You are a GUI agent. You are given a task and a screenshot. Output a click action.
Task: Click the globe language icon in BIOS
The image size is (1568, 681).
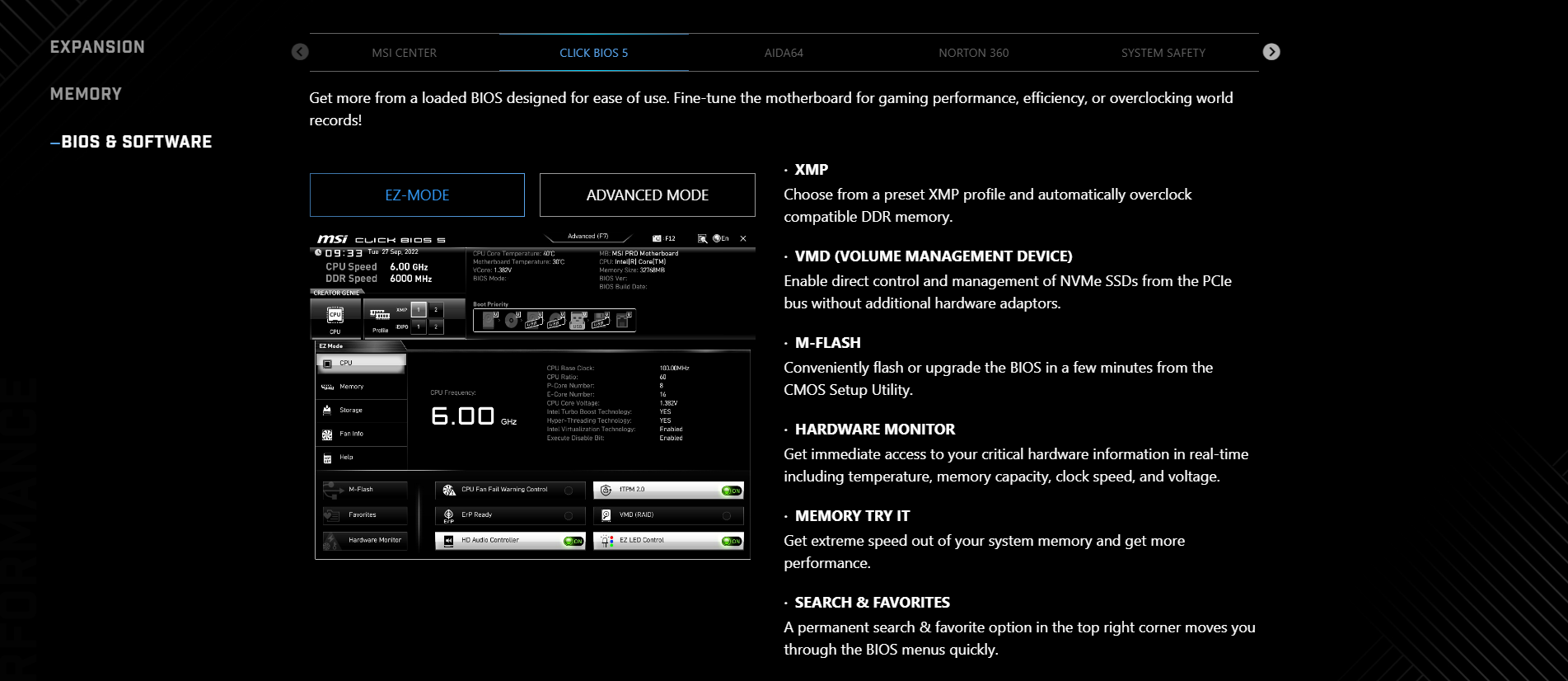tap(717, 238)
